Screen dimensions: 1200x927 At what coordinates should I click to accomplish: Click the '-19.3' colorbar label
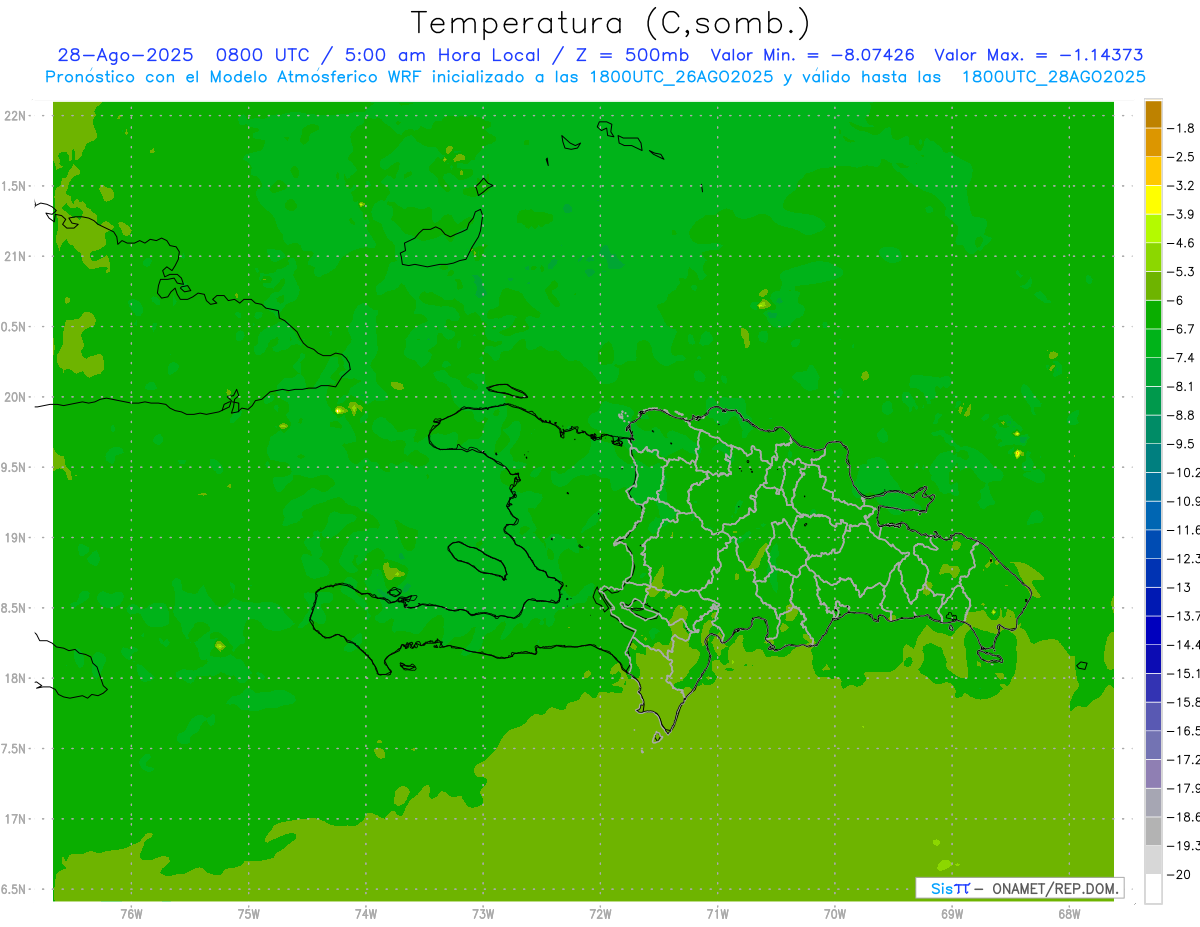[1184, 846]
